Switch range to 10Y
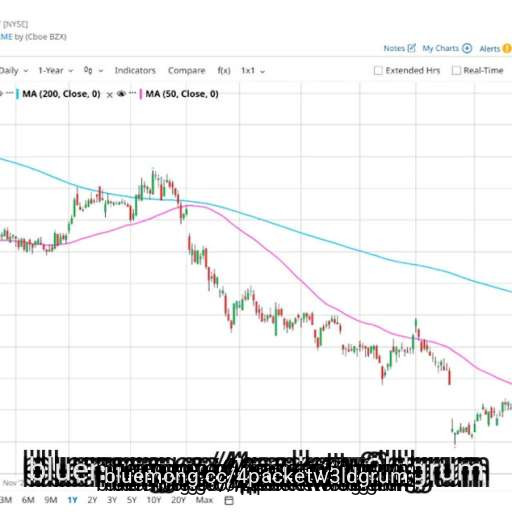The height and width of the screenshot is (512, 512). pyautogui.click(x=154, y=500)
